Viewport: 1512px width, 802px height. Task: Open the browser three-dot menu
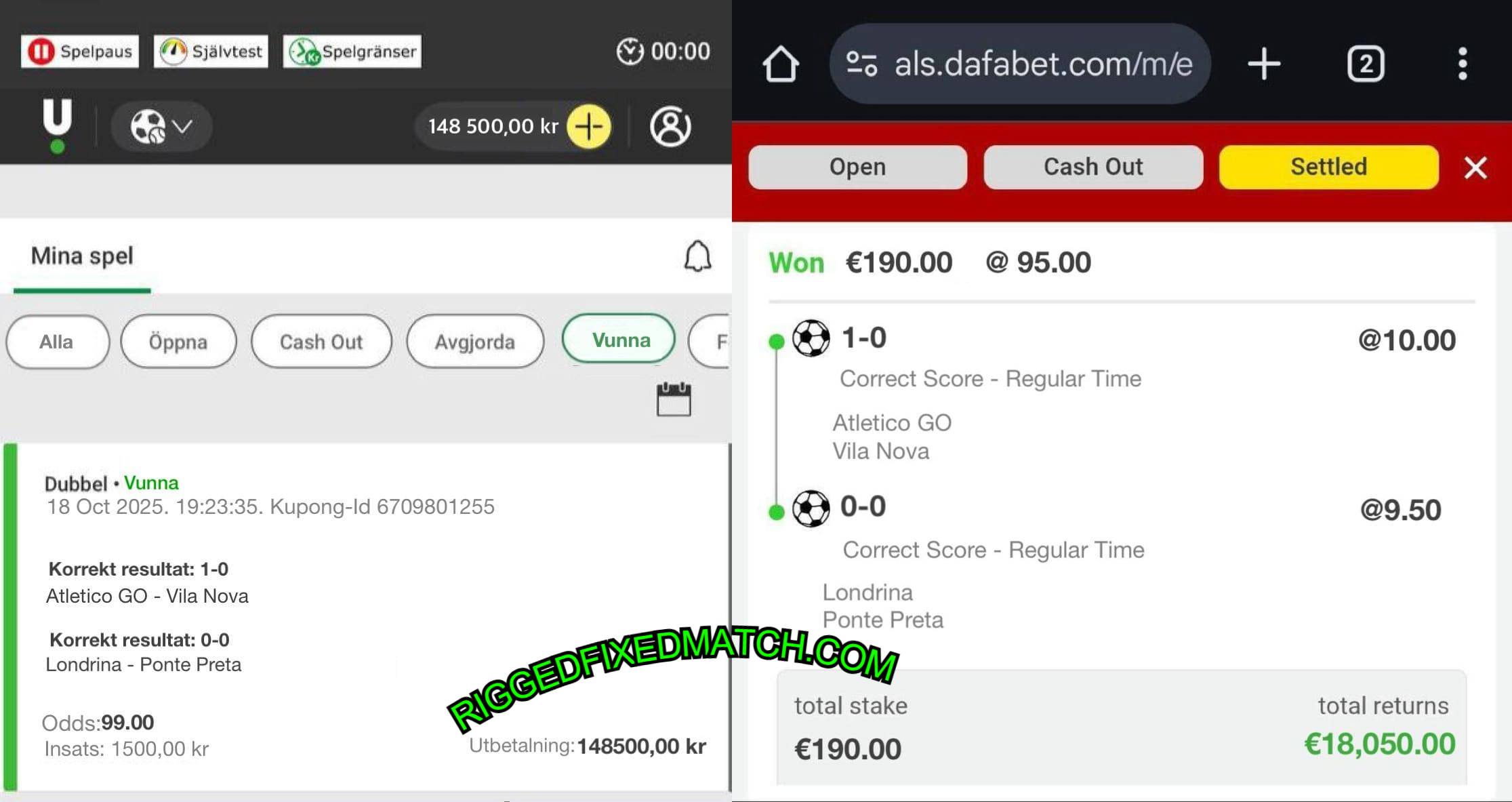[x=1463, y=64]
